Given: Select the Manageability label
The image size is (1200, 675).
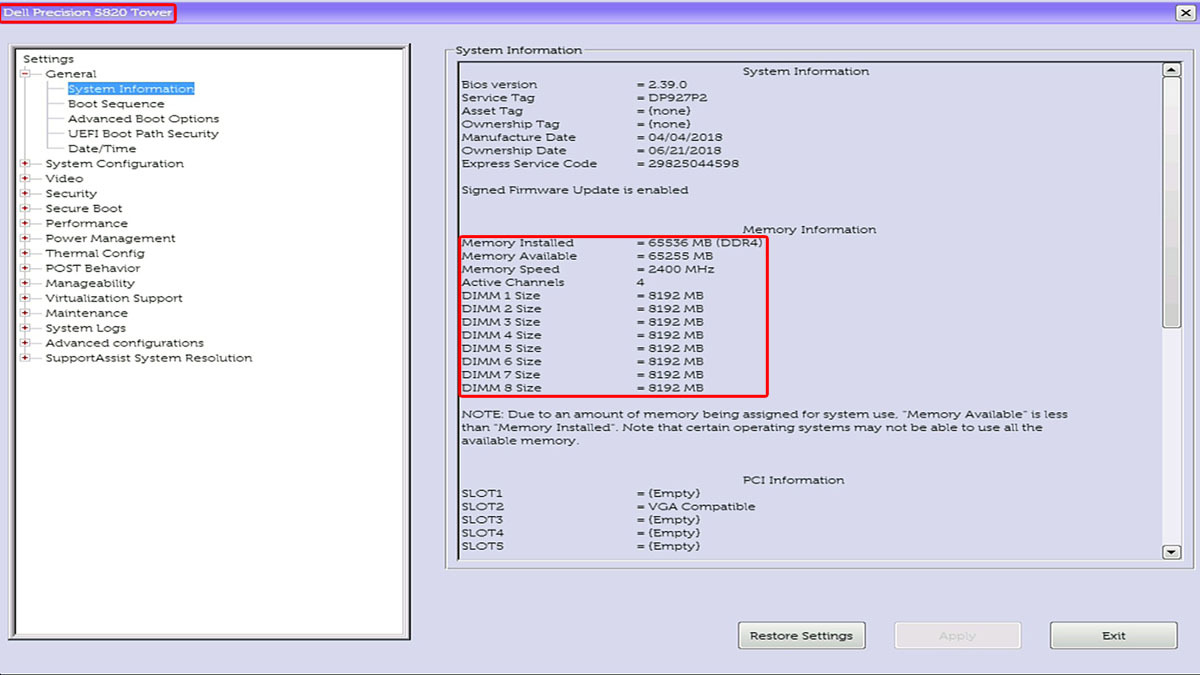Looking at the screenshot, I should (x=91, y=283).
